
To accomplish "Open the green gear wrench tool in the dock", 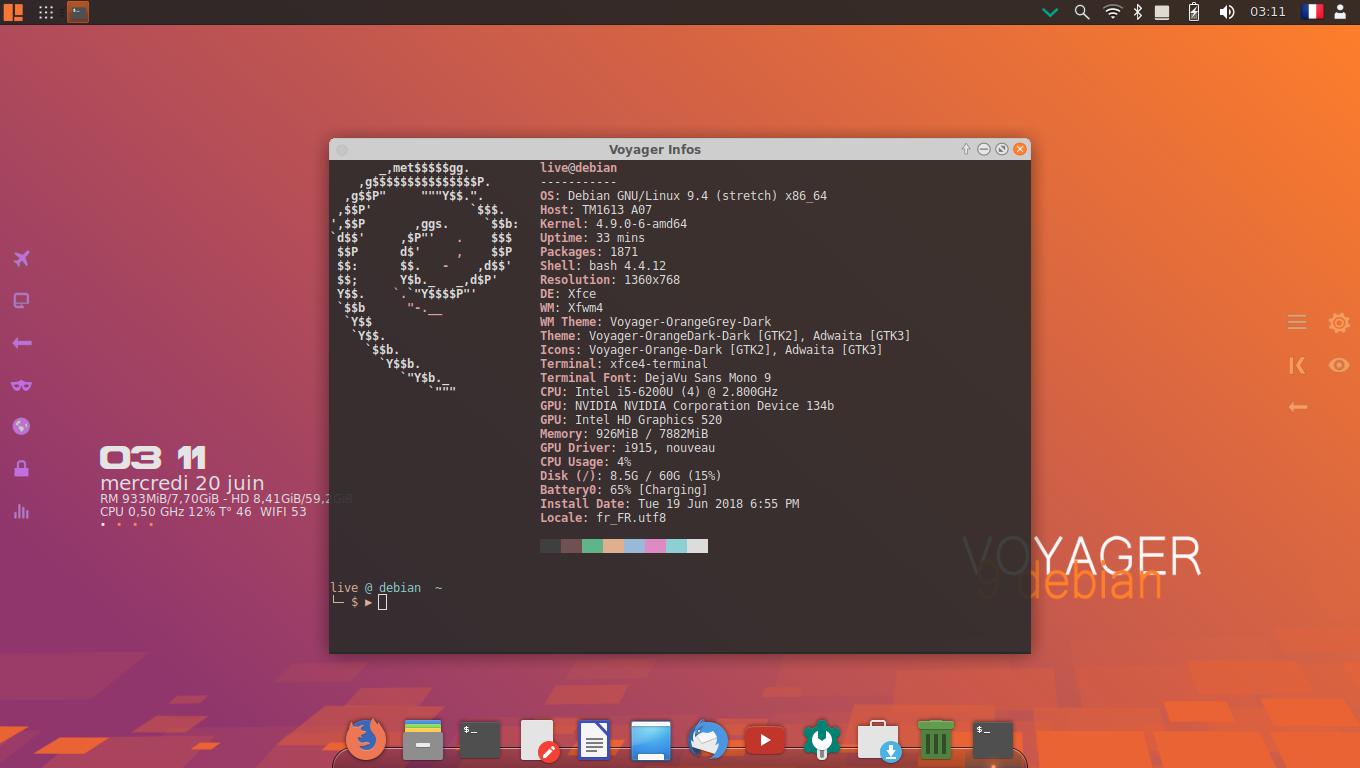I will pos(822,740).
